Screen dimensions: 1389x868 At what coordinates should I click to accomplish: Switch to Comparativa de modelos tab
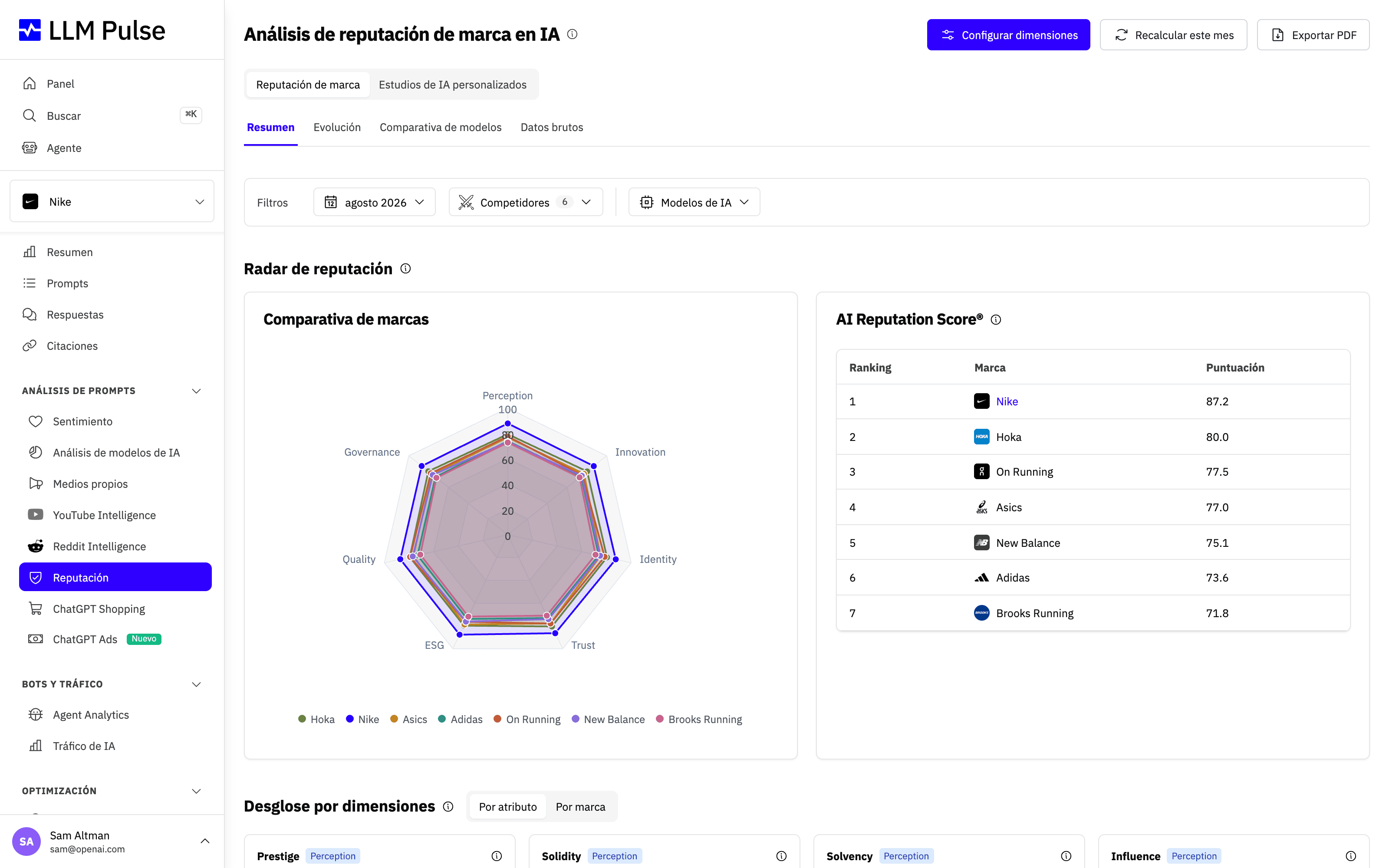440,127
